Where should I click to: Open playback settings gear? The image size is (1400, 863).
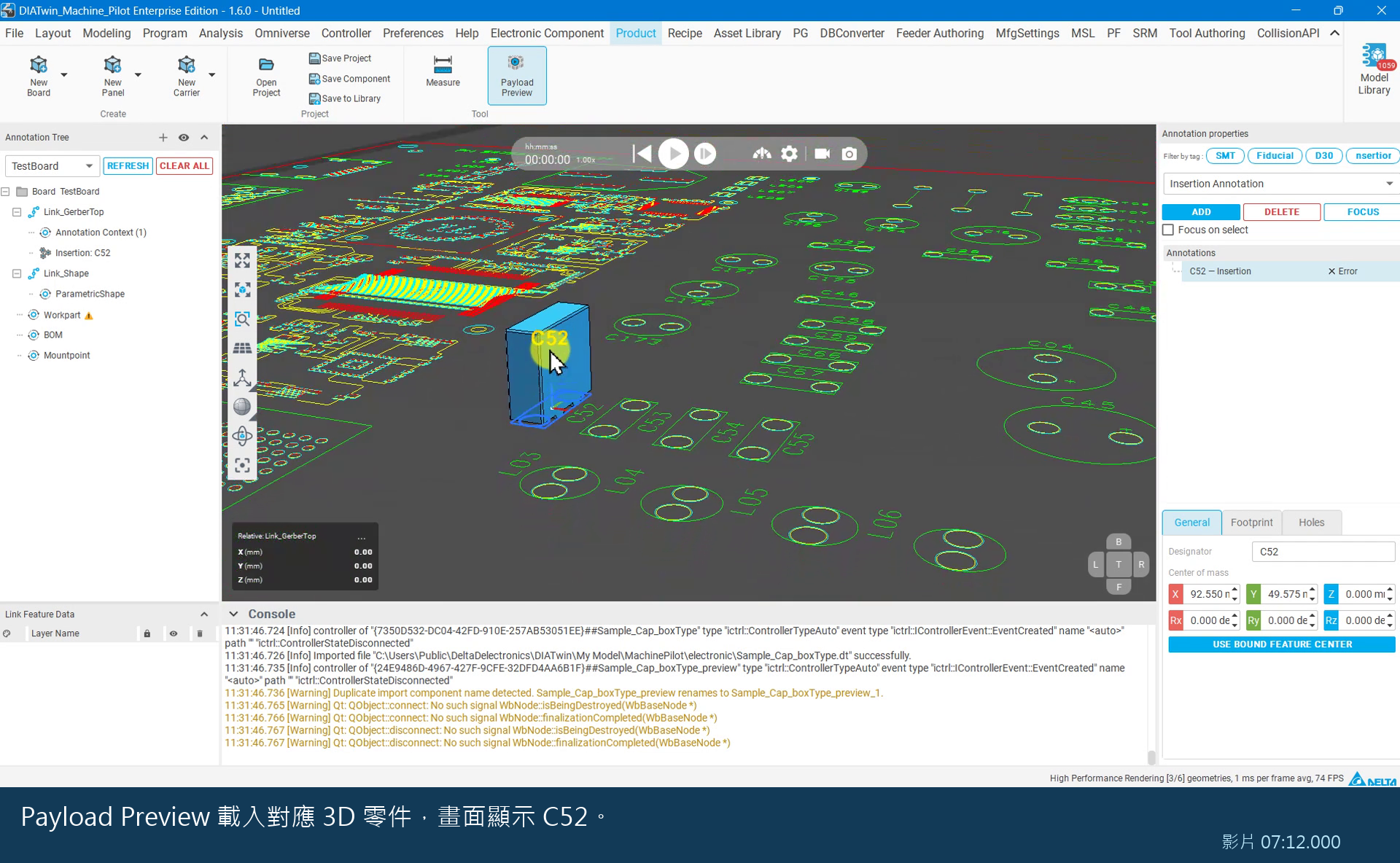point(790,154)
